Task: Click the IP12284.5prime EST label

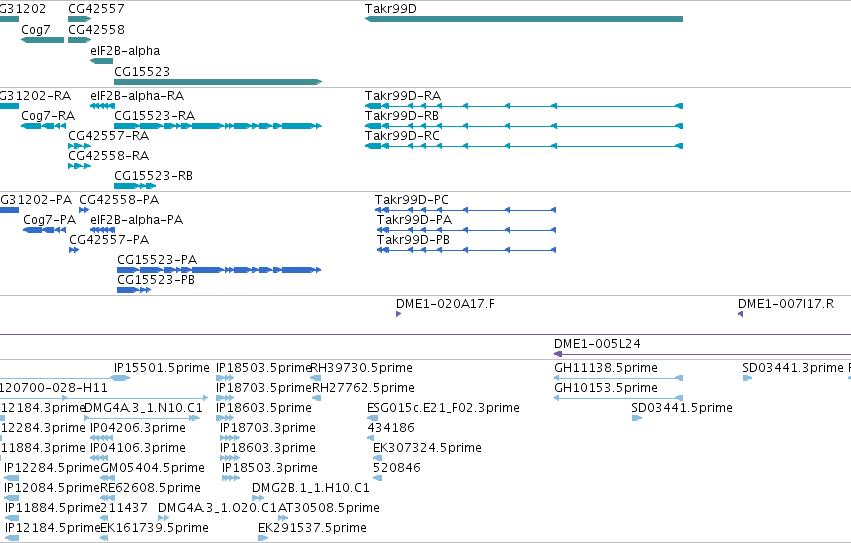Action: [52, 468]
